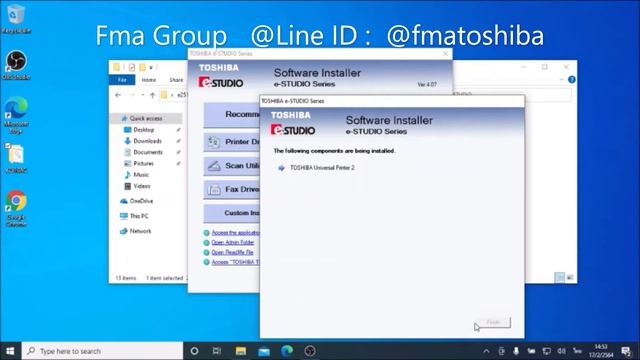Image resolution: width=640 pixels, height=360 pixels.
Task: Select OneDrive in navigation pane
Action: (x=141, y=201)
